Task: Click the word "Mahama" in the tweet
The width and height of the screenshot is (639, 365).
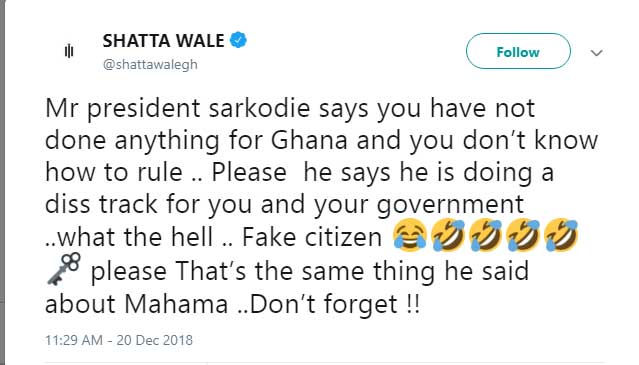Action: [176, 304]
